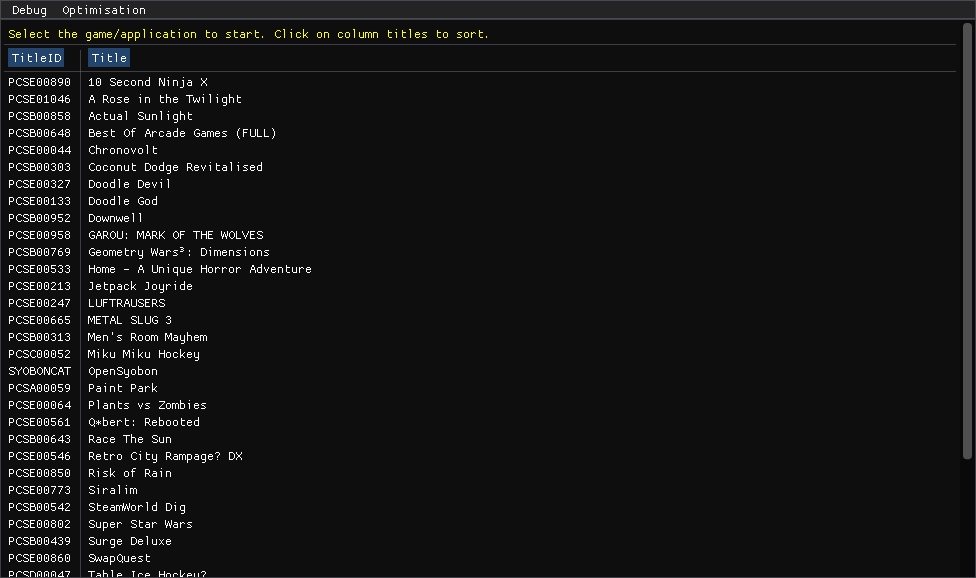Start Best Of Arcade Games (FULL)
This screenshot has height=578, width=976.
[182, 133]
